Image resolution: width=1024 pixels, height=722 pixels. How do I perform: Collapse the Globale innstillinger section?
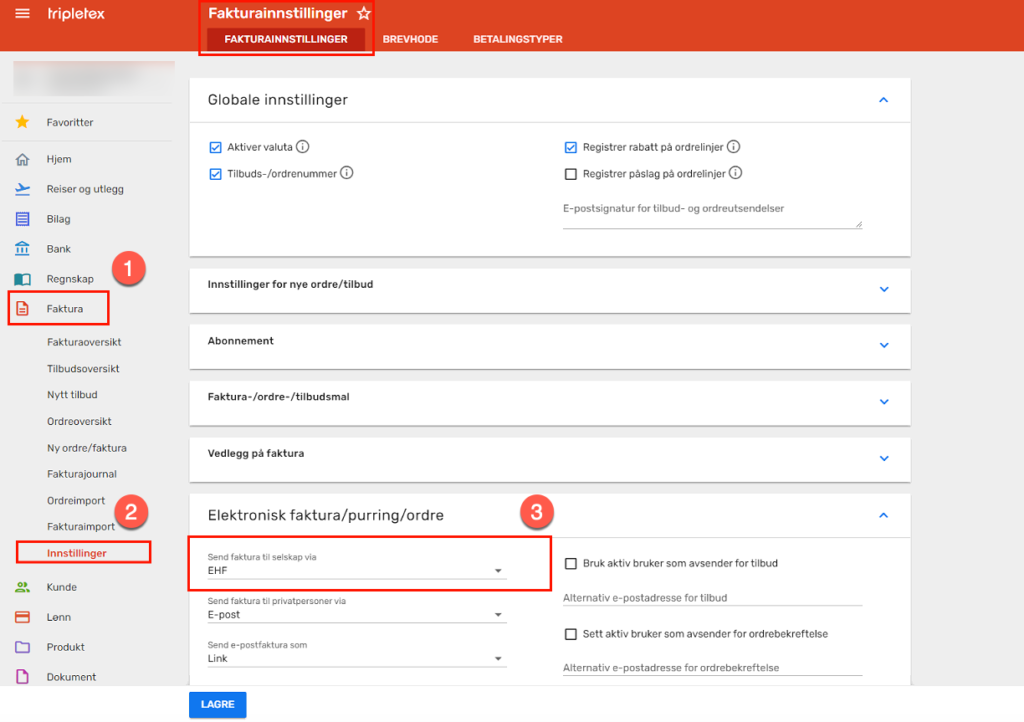[x=883, y=100]
